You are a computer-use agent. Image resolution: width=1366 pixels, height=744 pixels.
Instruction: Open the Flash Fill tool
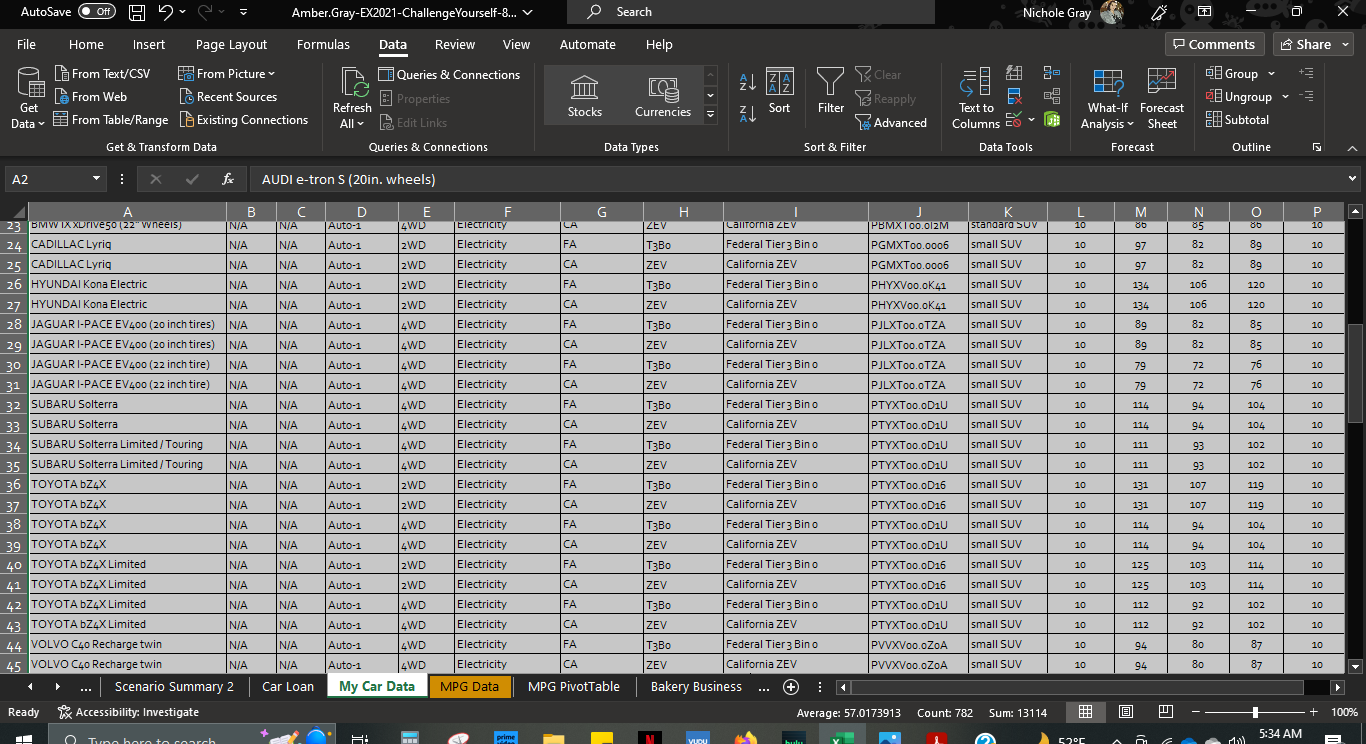(x=1013, y=73)
